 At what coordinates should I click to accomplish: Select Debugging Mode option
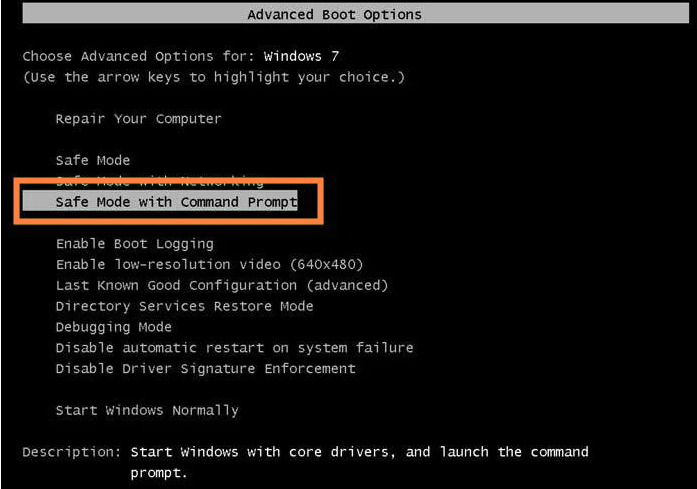pos(113,327)
